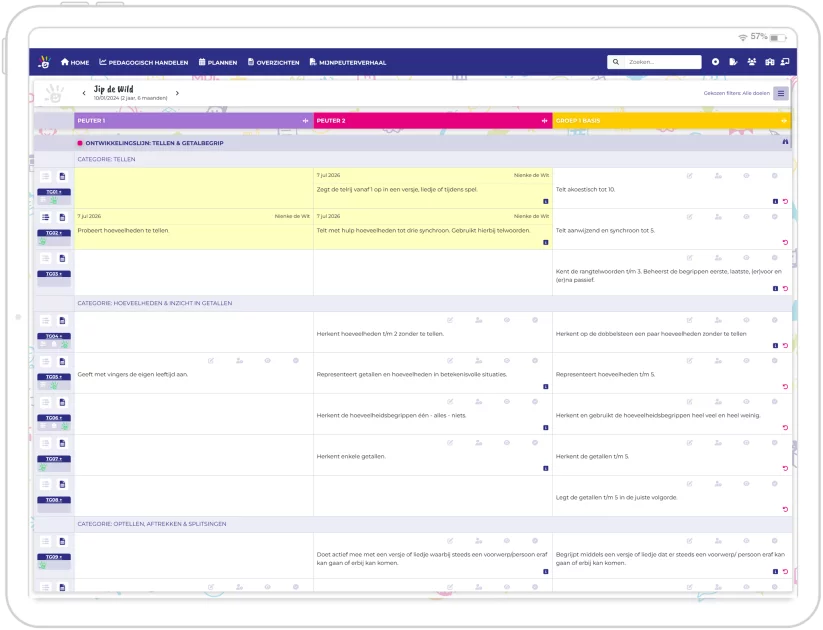Image resolution: width=823 pixels, height=630 pixels.
Task: Click person icon for 'Telt akoestisch tot 10'
Action: (718, 176)
